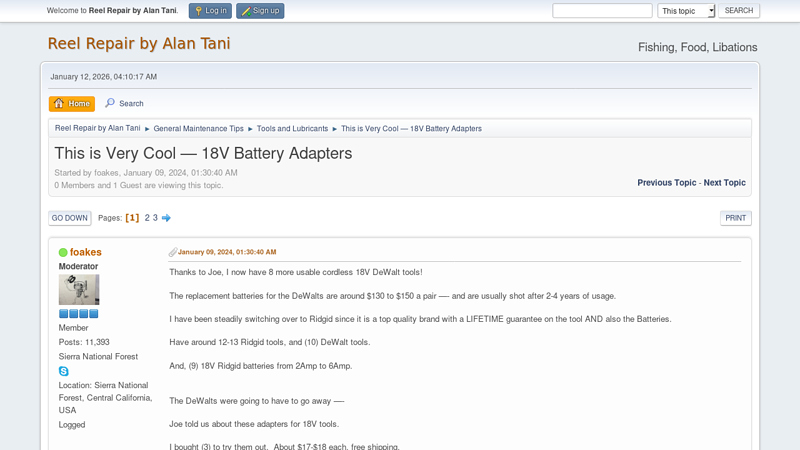Click the post attachment paperclip icon
The width and height of the screenshot is (800, 450).
tap(173, 252)
